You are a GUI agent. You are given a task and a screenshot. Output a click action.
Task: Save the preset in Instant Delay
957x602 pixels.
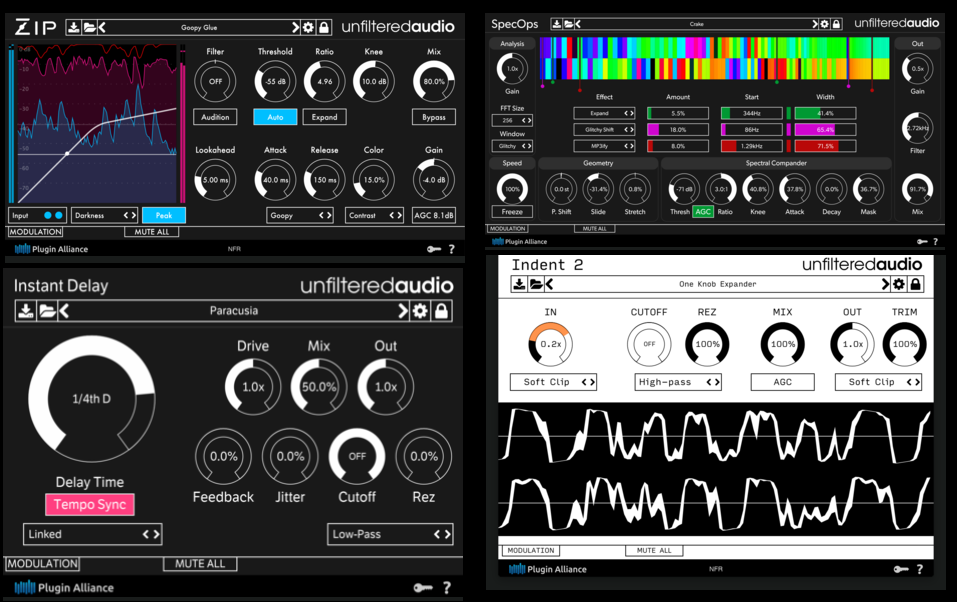(26, 311)
